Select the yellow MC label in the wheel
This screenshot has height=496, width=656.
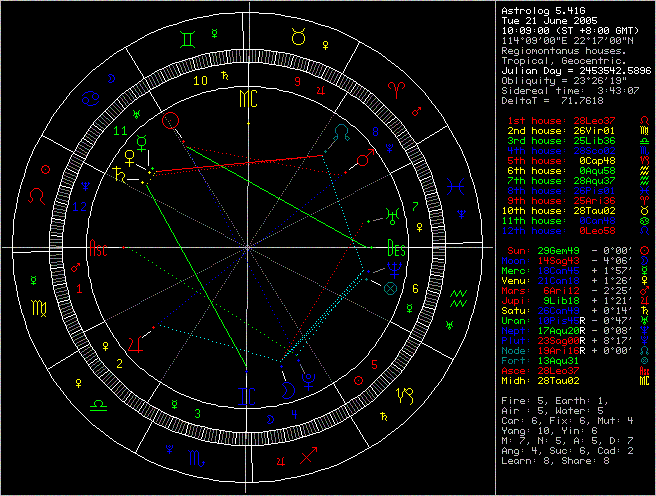pos(248,98)
